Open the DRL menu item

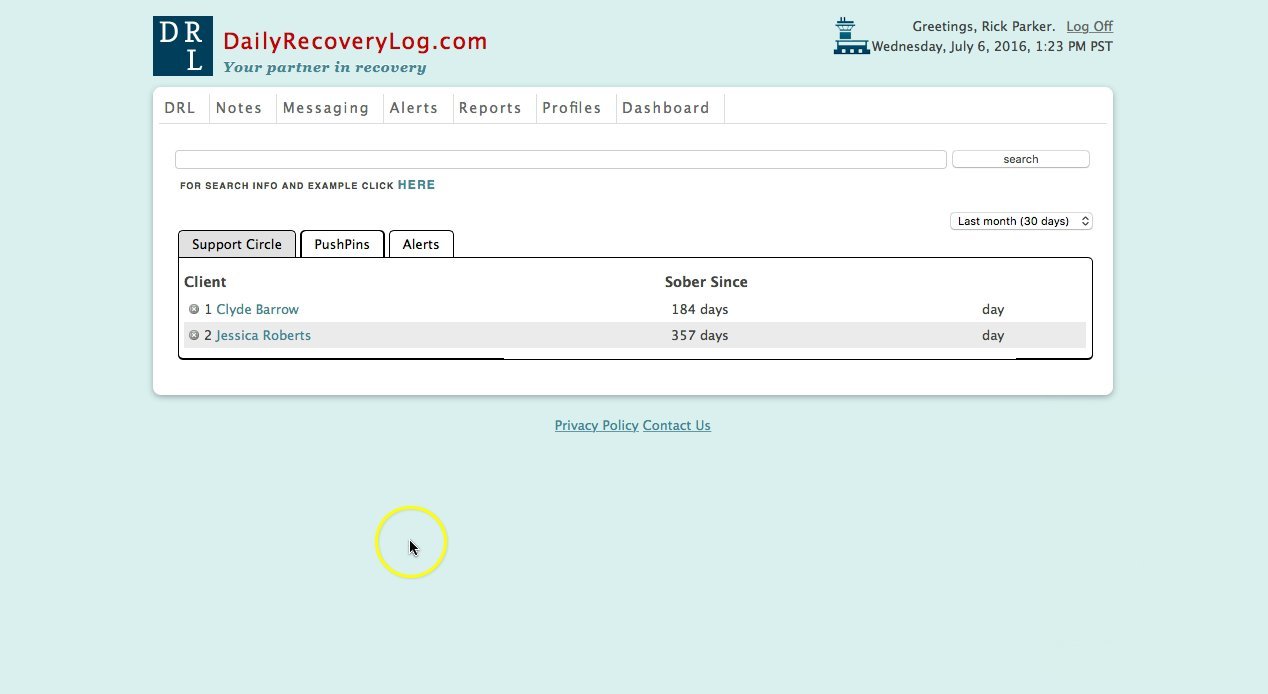pyautogui.click(x=180, y=108)
